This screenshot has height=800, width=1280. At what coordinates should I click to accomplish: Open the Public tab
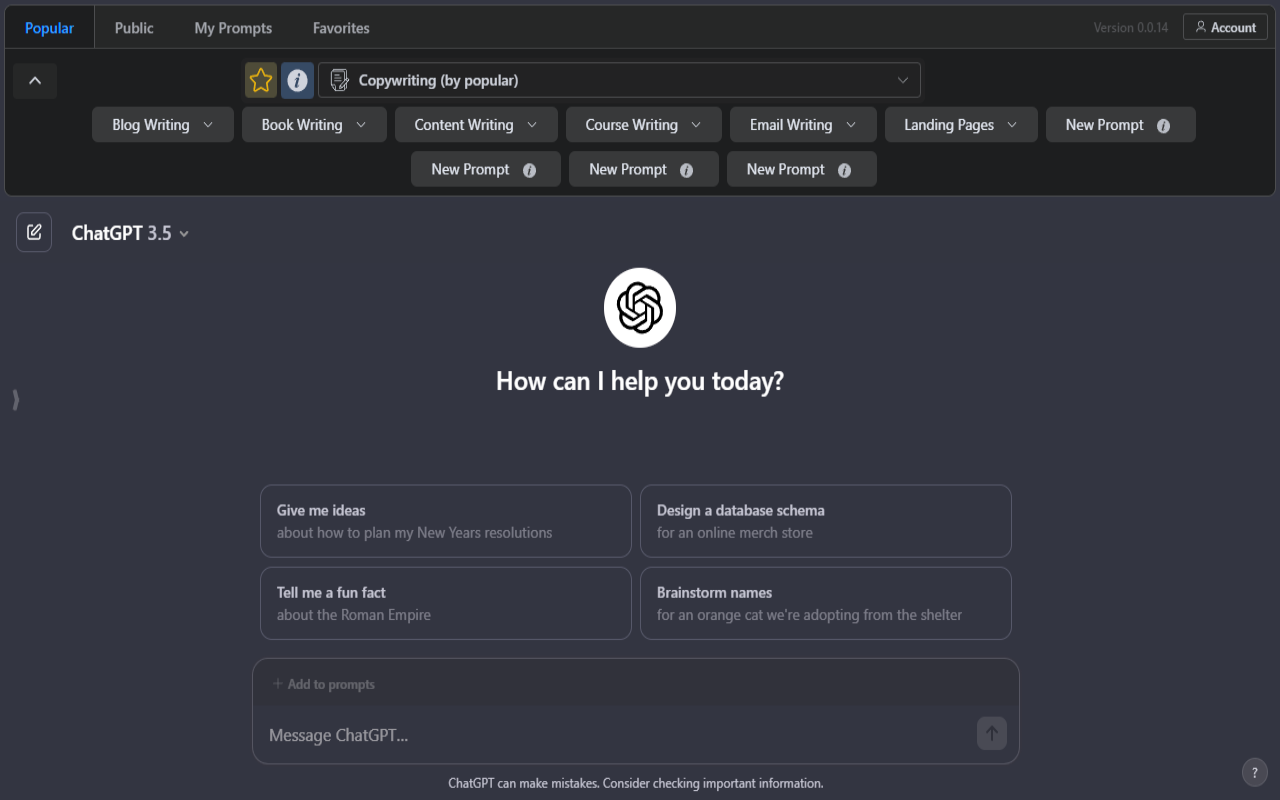point(134,28)
